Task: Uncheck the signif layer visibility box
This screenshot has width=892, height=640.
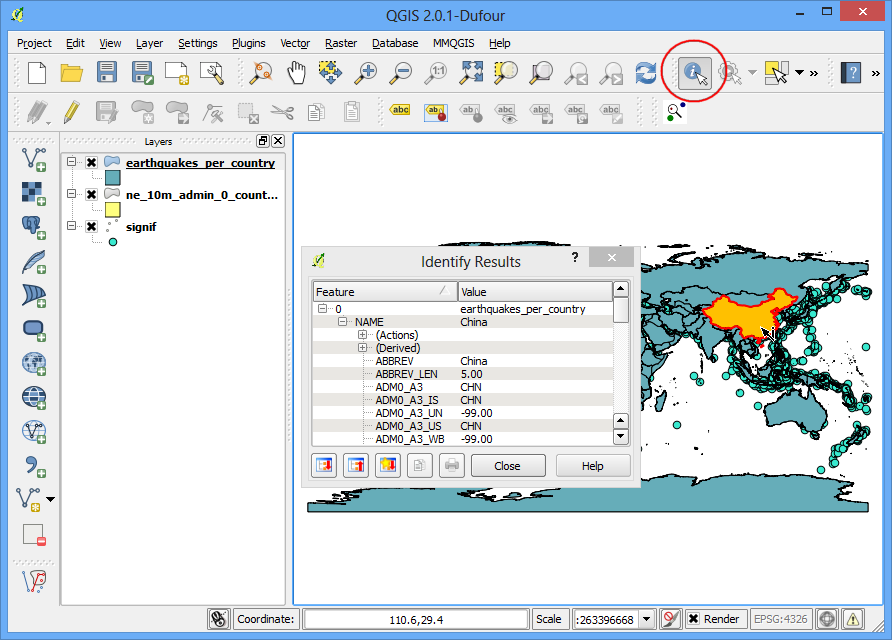Action: 92,226
